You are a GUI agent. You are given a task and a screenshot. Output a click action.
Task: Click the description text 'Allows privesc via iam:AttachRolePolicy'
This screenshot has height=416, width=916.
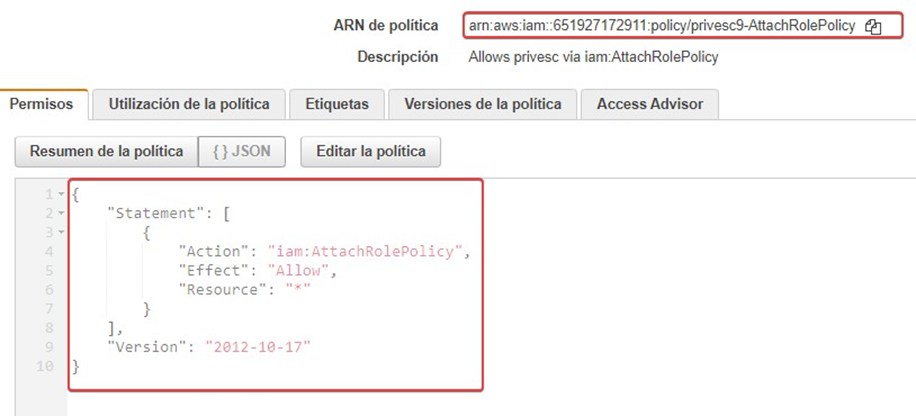[x=593, y=57]
